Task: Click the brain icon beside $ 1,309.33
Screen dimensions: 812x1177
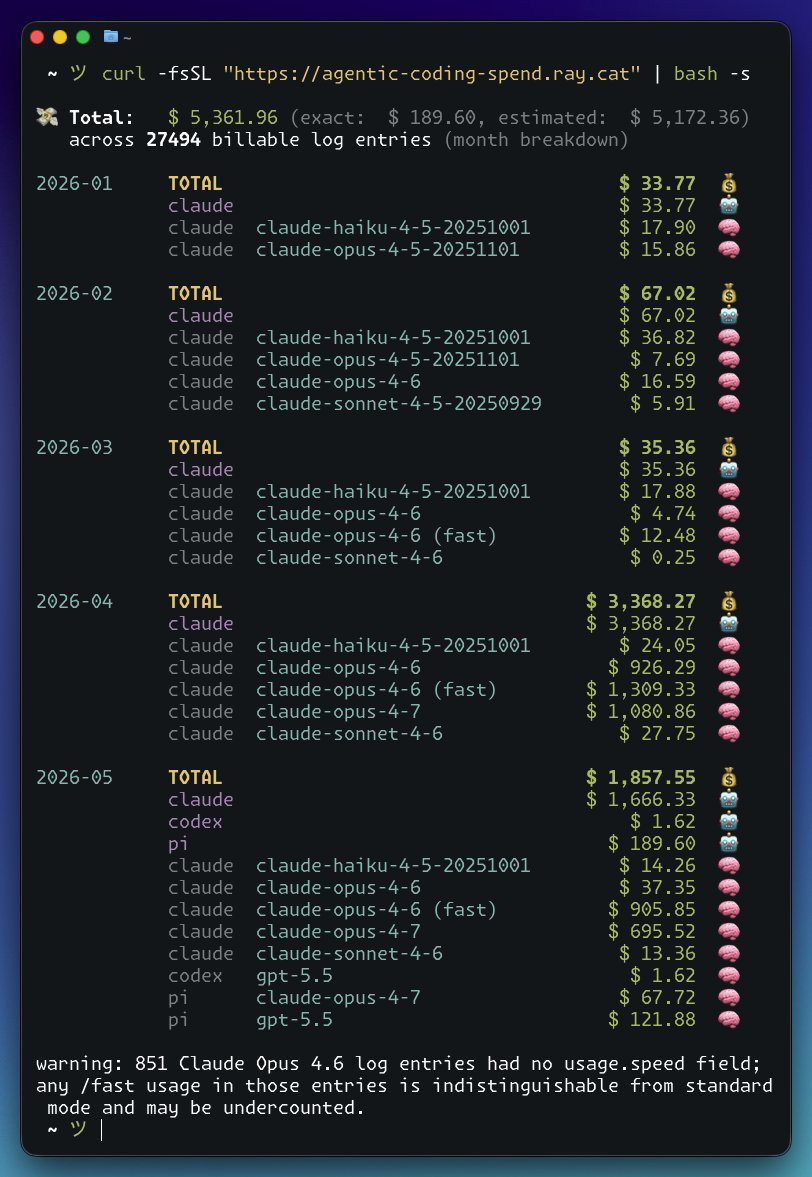Action: (729, 690)
